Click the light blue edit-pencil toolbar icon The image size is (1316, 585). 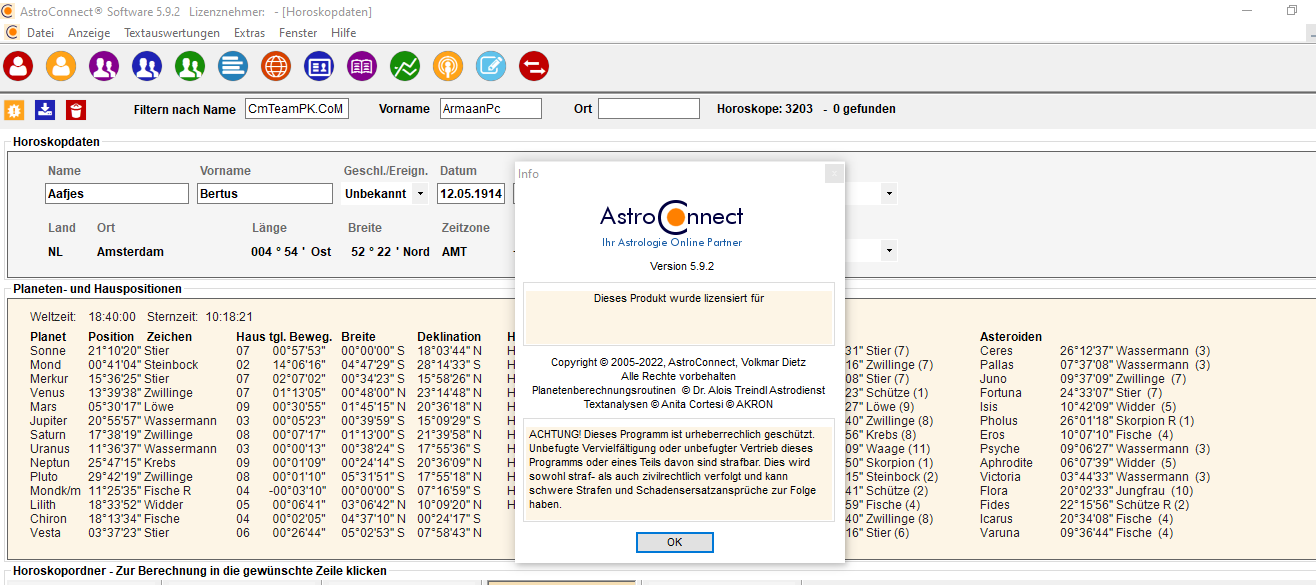pos(491,66)
